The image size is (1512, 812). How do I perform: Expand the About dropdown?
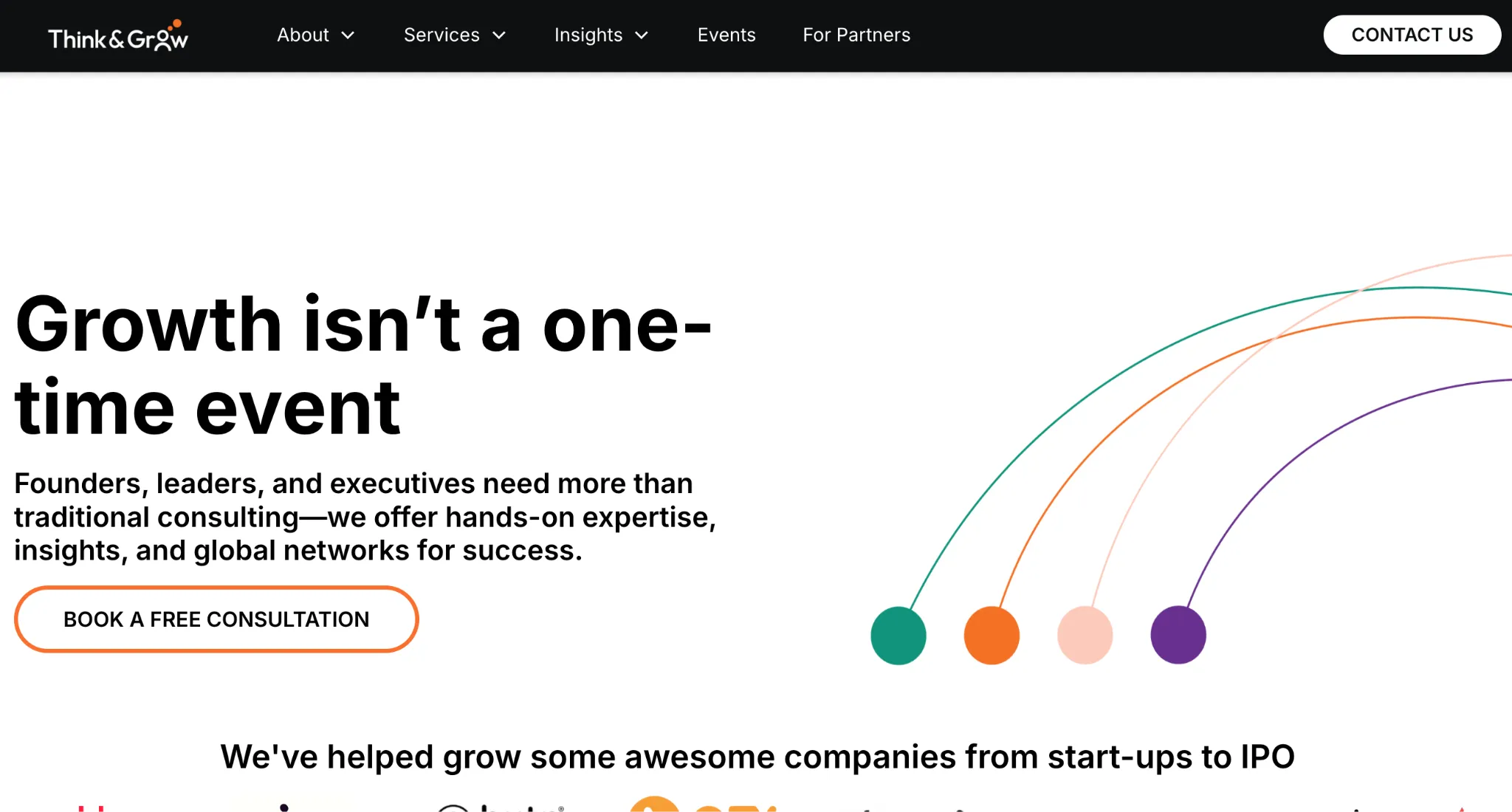coord(303,35)
